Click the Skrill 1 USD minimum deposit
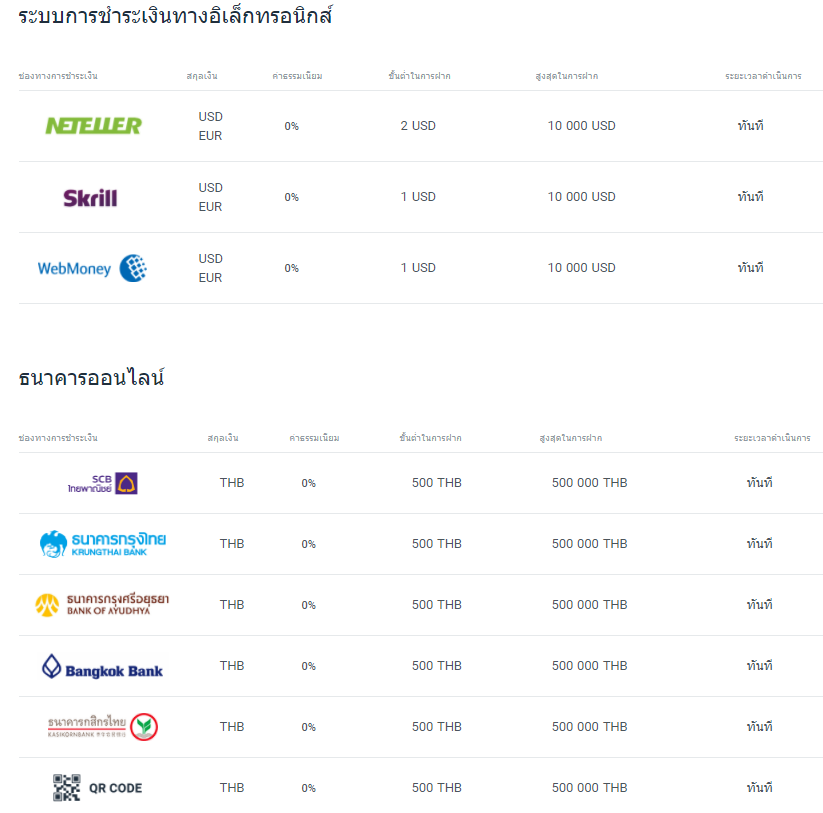Screen dimensions: 823x813 click(418, 197)
